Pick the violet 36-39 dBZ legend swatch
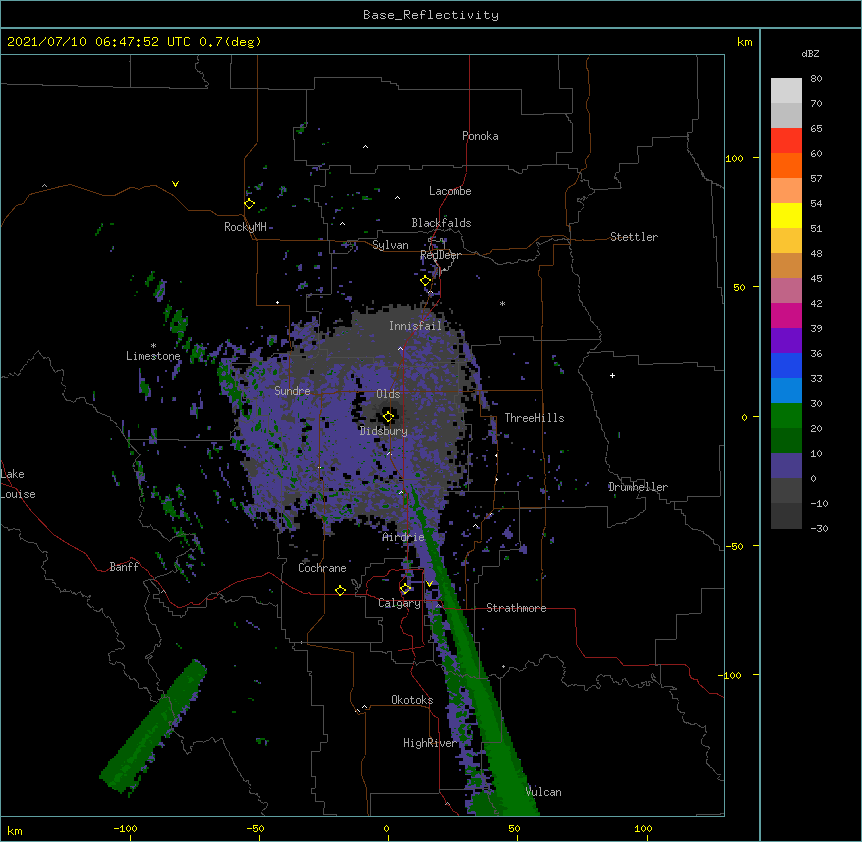This screenshot has height=842, width=862. pos(786,341)
